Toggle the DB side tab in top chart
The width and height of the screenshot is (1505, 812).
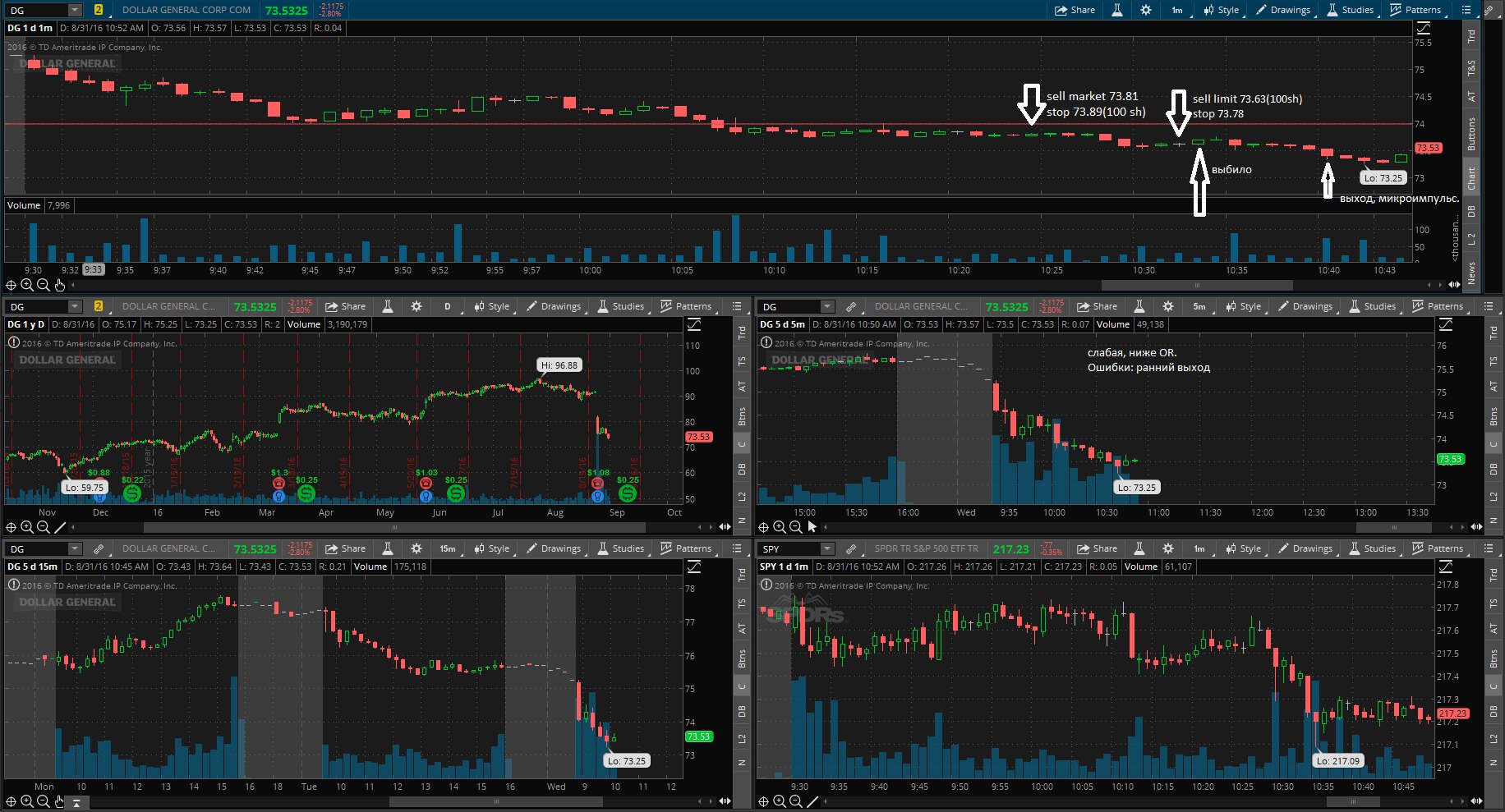(x=1471, y=211)
